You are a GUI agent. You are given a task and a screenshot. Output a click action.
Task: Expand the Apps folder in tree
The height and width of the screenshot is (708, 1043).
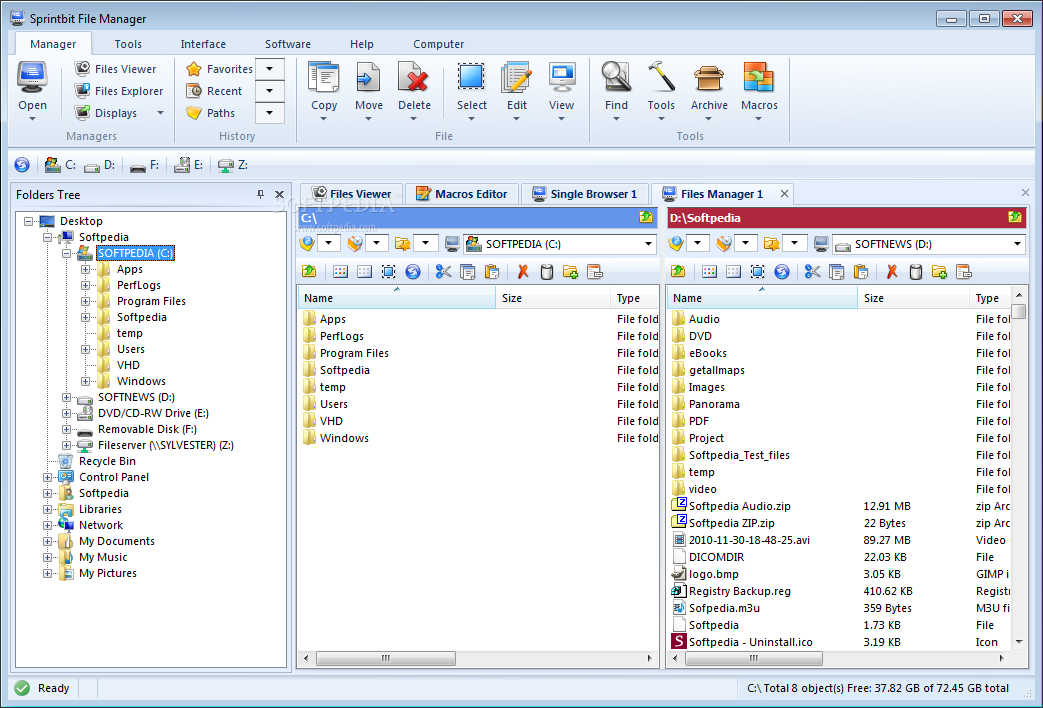point(85,269)
